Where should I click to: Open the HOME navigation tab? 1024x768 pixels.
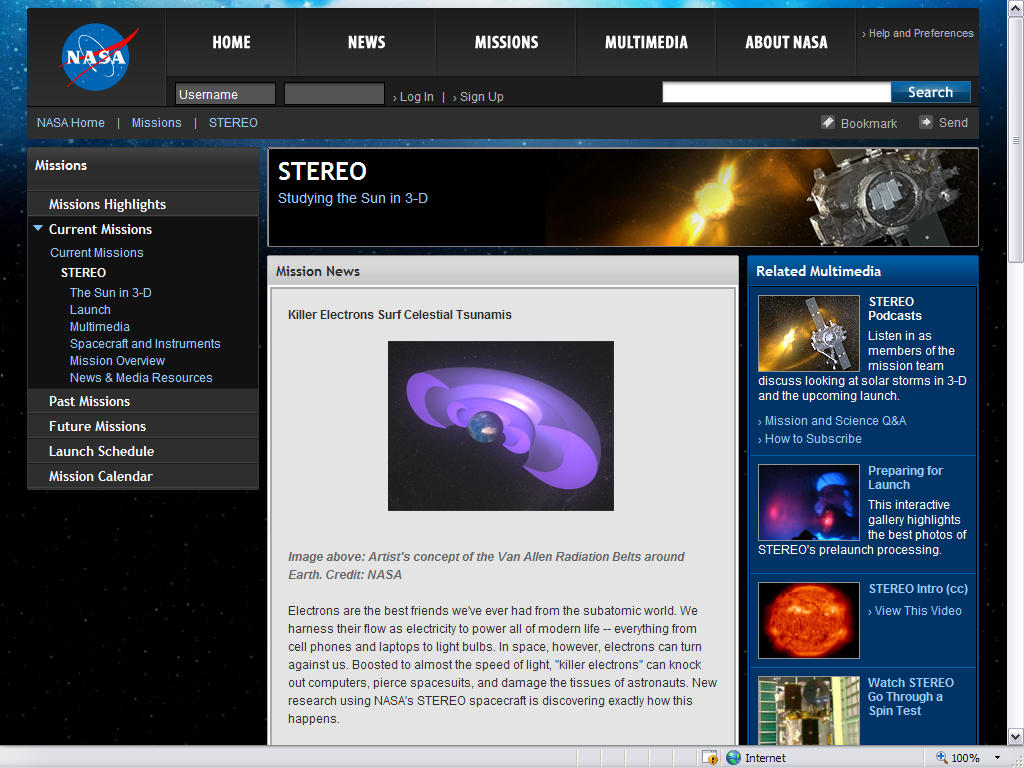coord(231,42)
